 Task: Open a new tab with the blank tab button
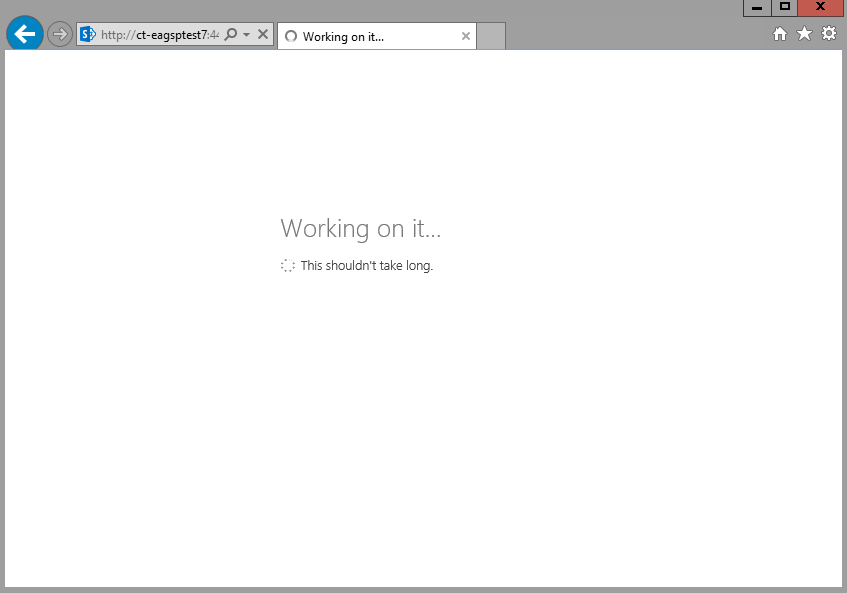coord(491,36)
